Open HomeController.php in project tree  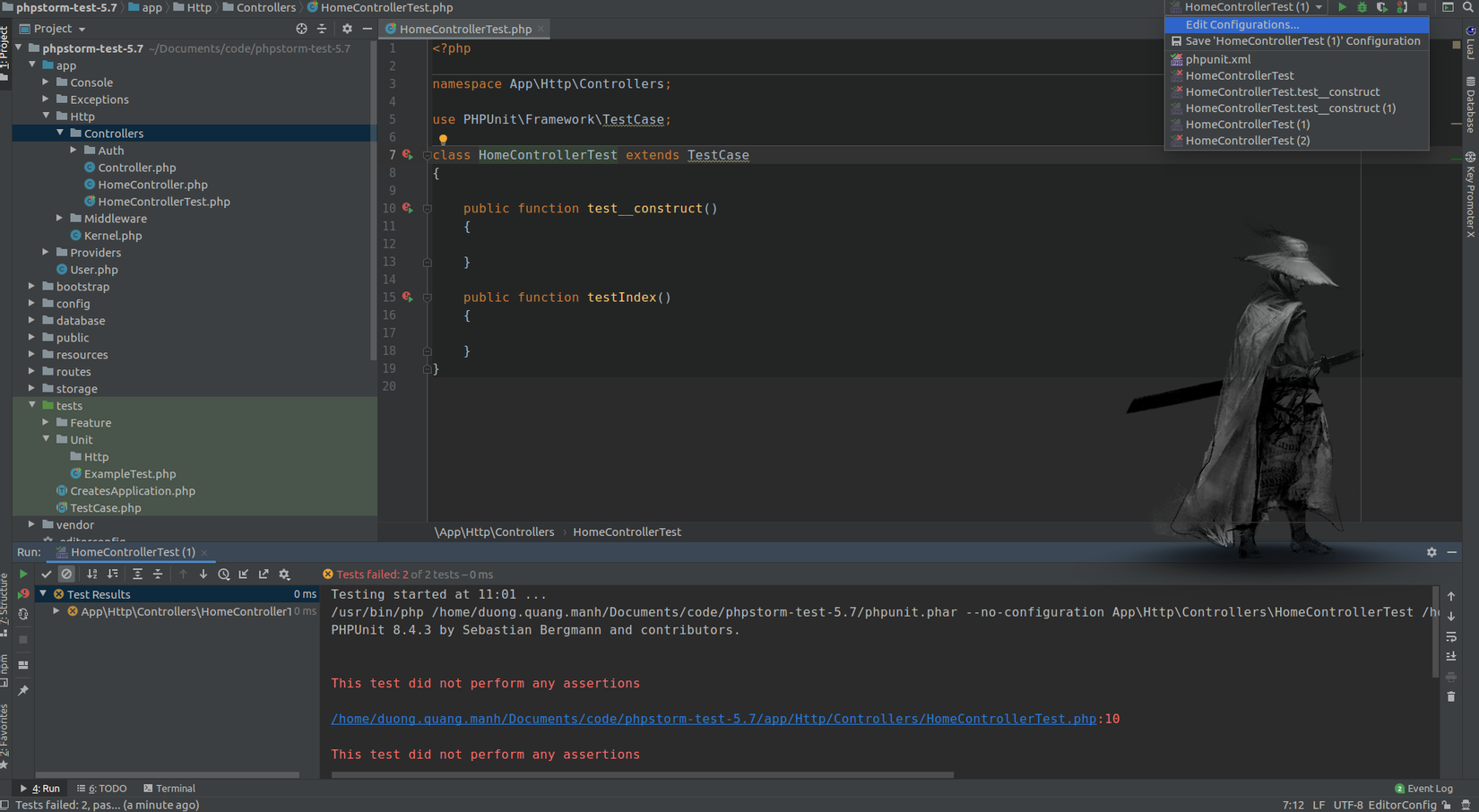coord(152,185)
